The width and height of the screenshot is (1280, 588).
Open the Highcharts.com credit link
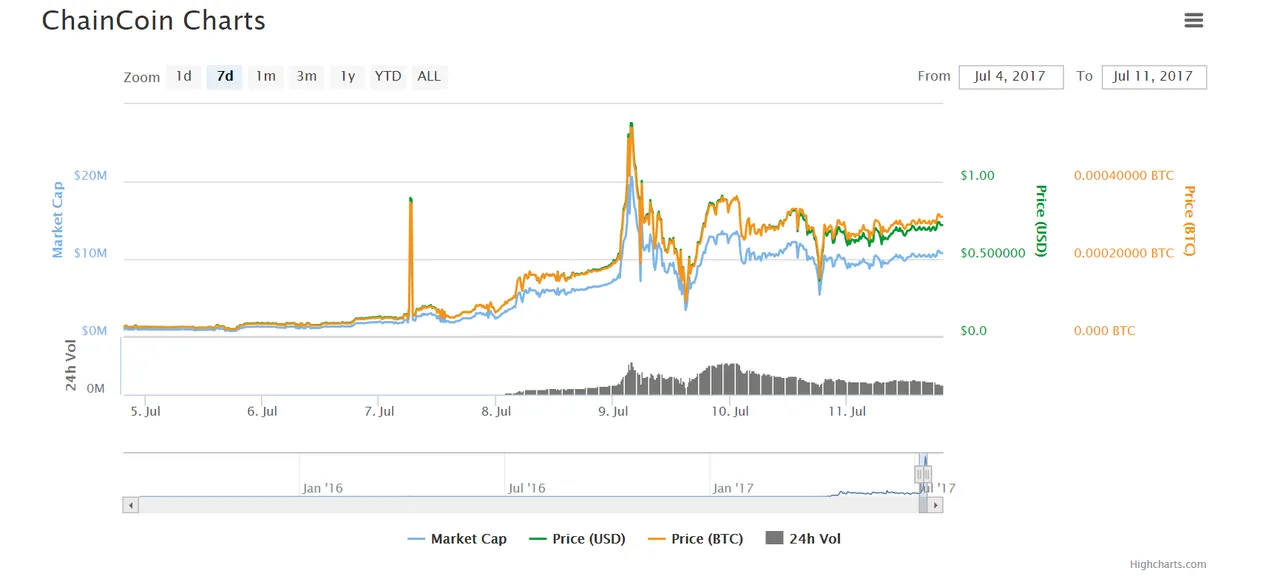point(1168,564)
